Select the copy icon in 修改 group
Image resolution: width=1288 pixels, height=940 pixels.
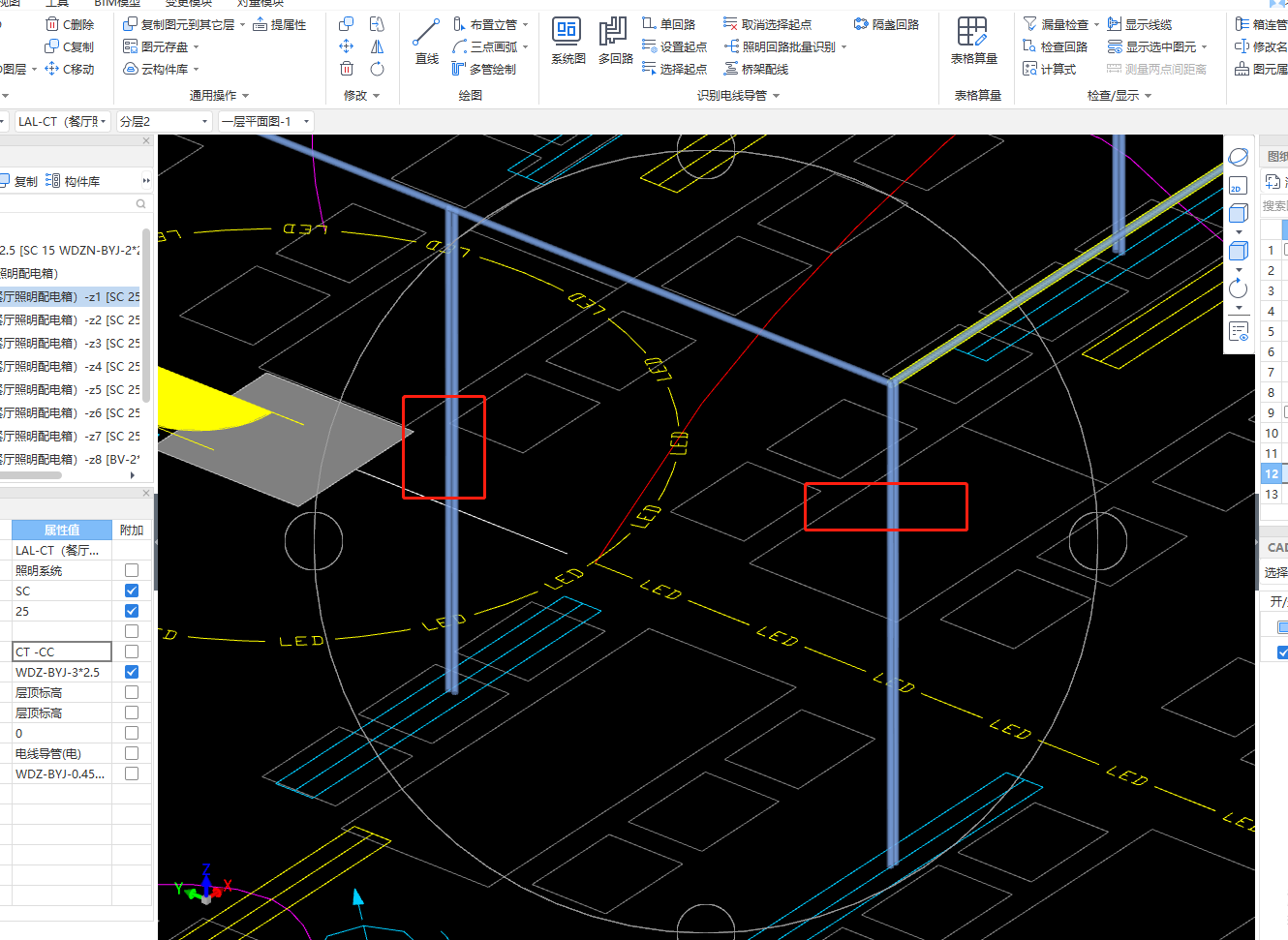click(346, 24)
